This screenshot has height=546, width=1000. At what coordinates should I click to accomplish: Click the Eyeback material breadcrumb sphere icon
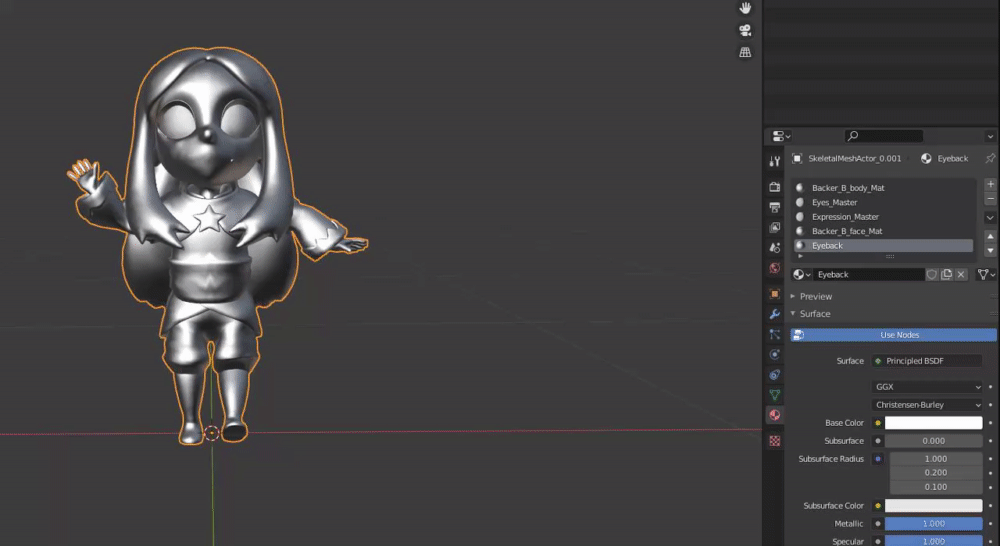click(x=926, y=158)
